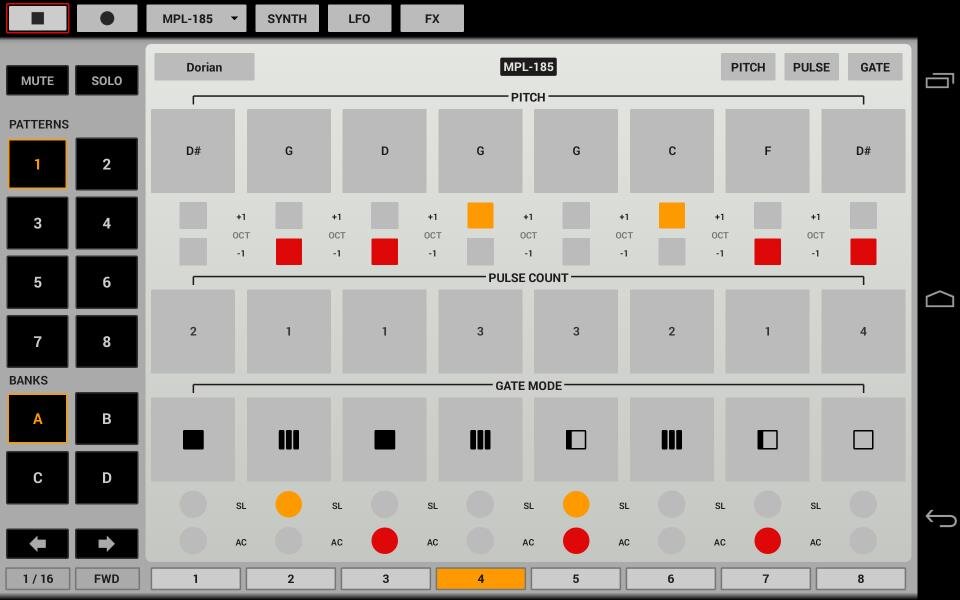
Task: Open the FX tab
Action: pos(432,18)
